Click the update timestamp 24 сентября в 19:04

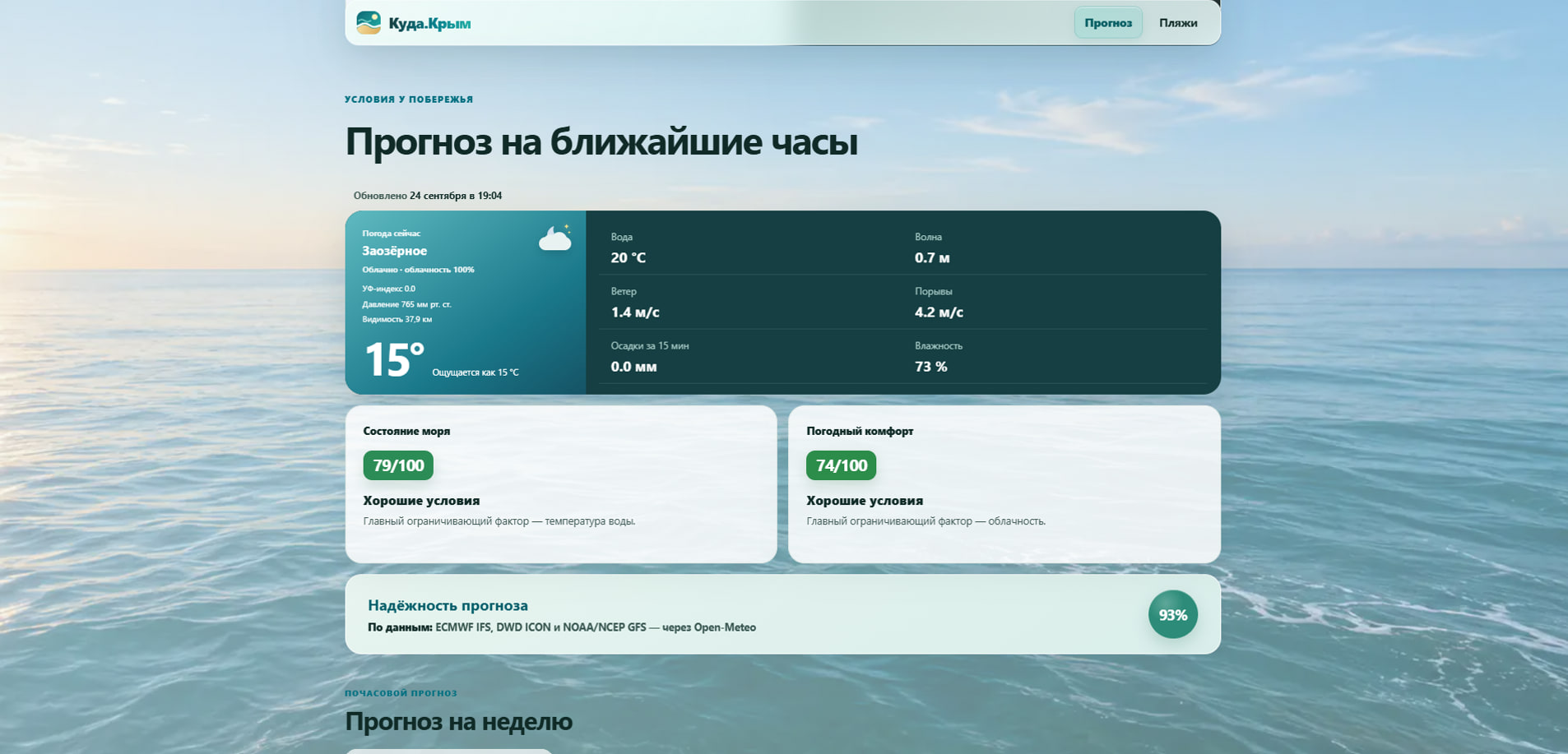click(x=456, y=196)
